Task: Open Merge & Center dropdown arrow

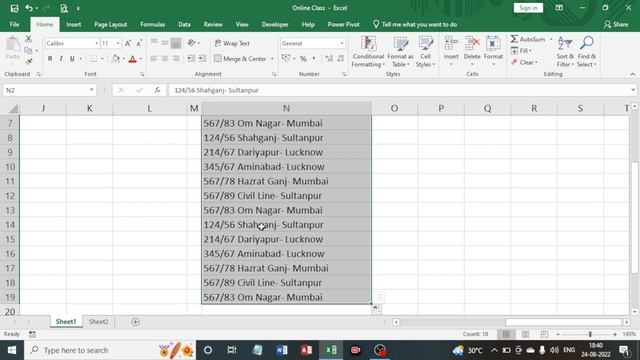Action: [272, 59]
